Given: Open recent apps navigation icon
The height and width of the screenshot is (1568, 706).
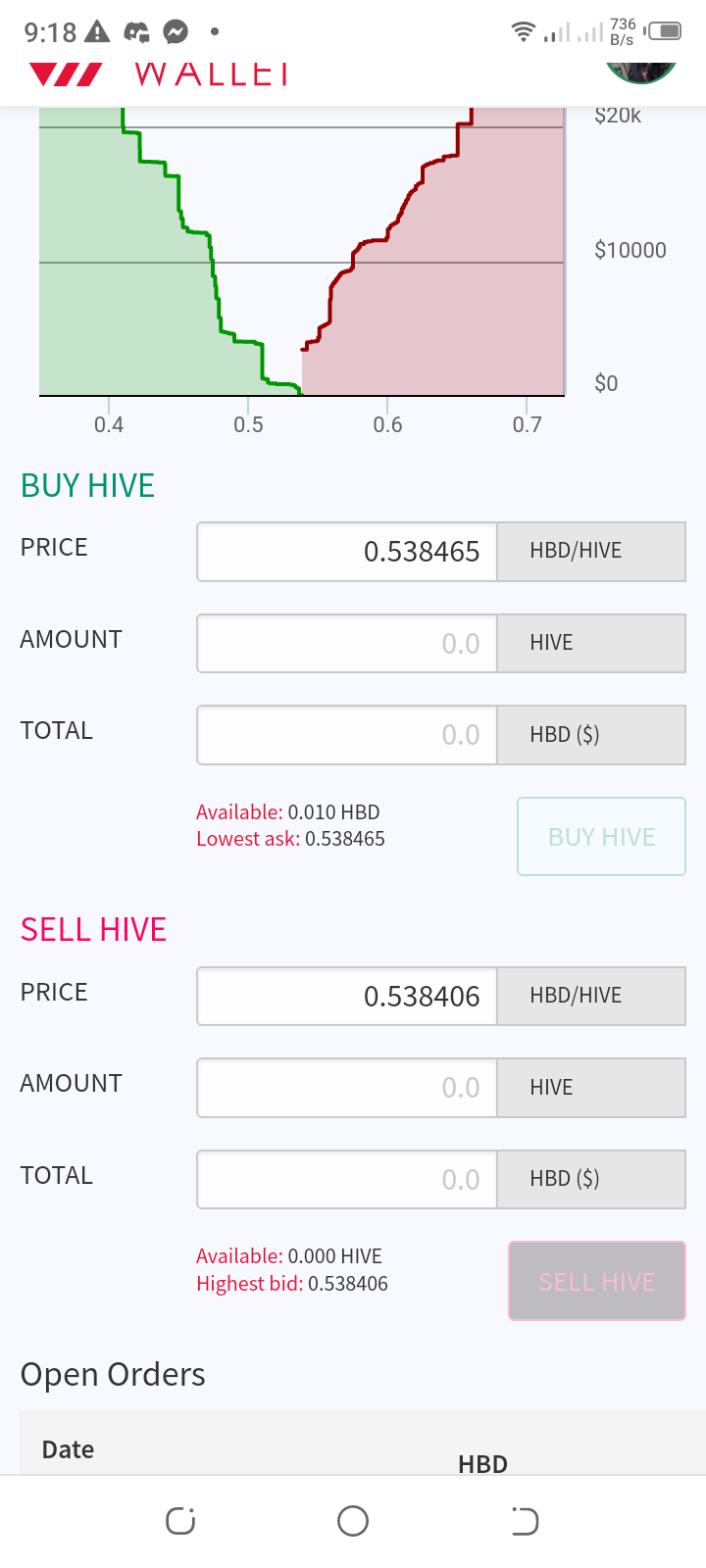Looking at the screenshot, I should [x=180, y=1521].
